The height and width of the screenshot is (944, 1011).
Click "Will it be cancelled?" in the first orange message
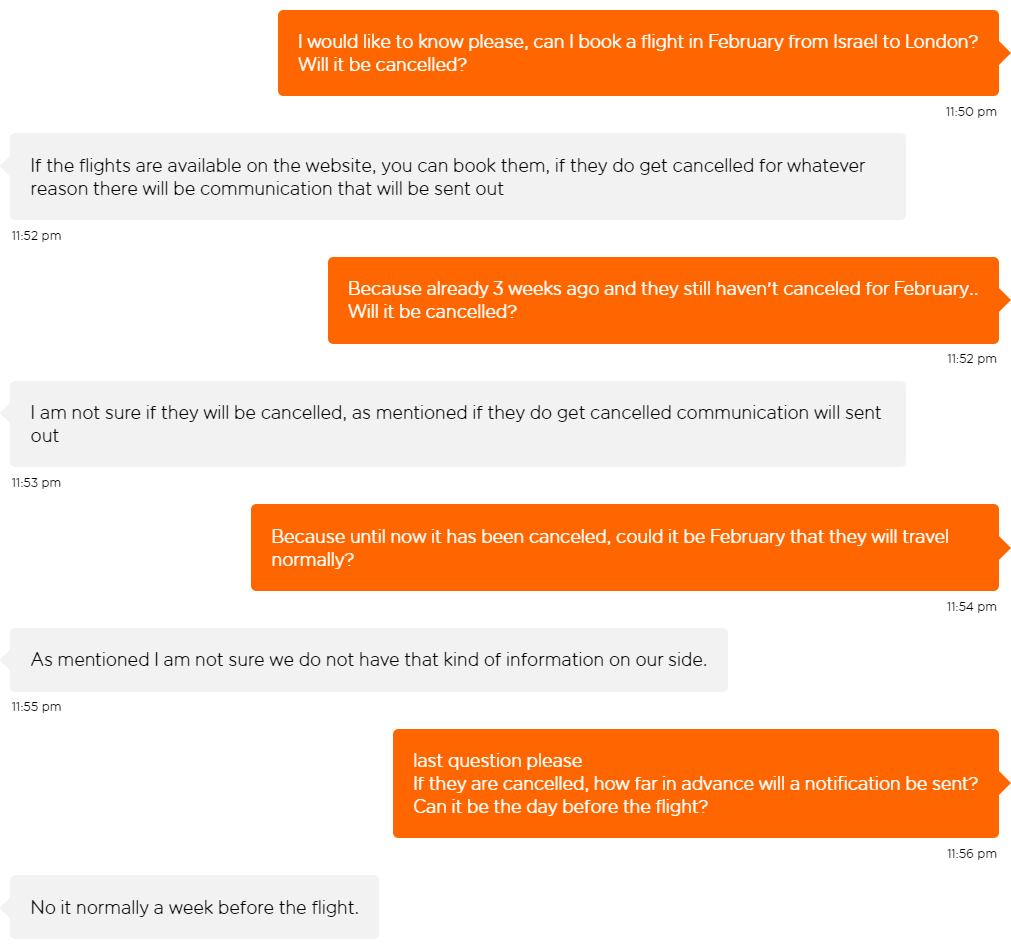[382, 65]
